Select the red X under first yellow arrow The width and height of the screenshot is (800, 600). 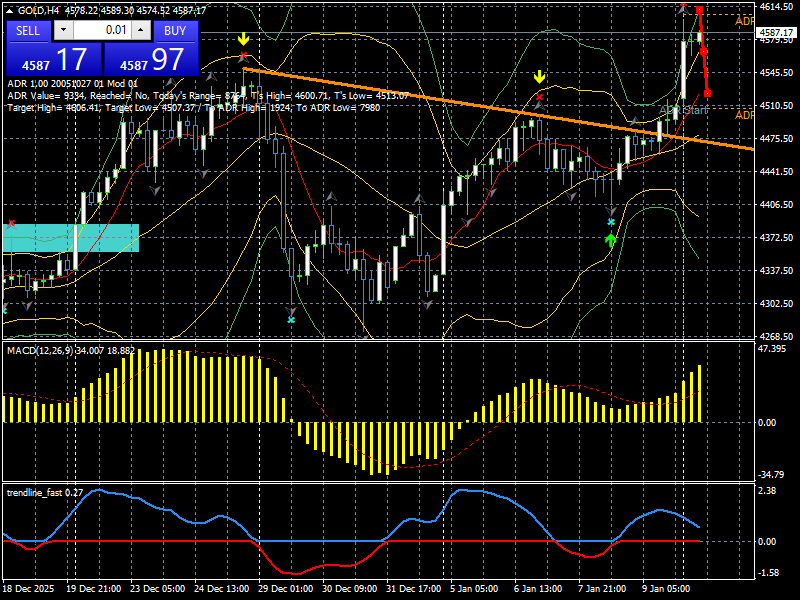tap(243, 55)
